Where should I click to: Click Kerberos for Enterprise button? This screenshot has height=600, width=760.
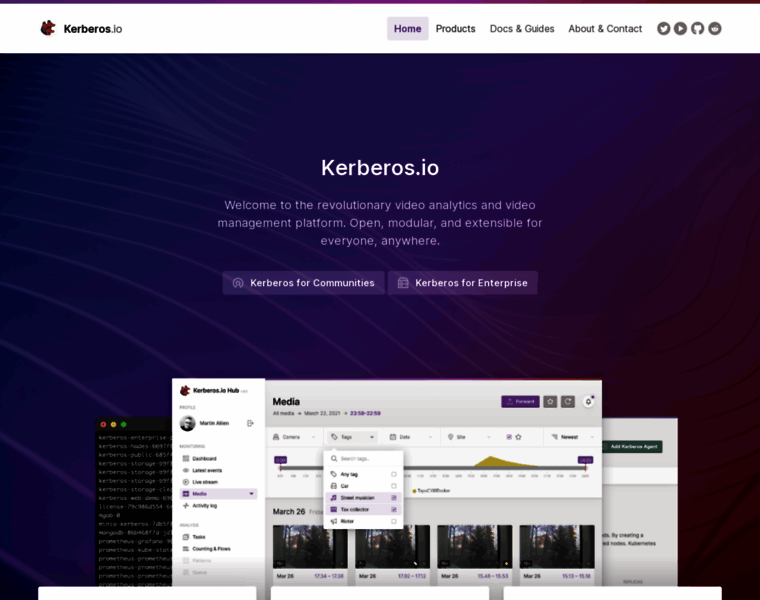click(462, 283)
